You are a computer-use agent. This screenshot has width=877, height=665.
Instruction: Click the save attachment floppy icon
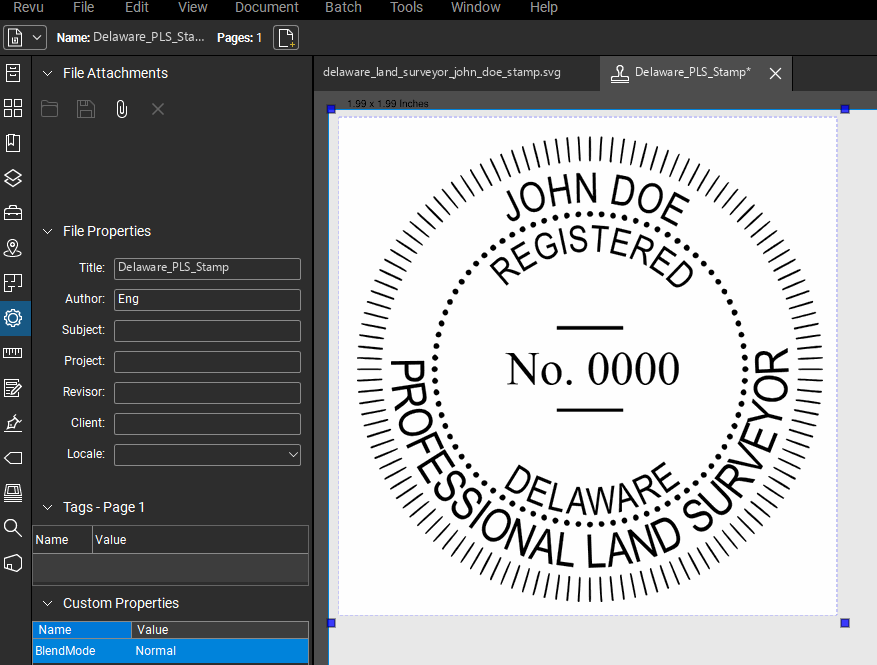pos(86,109)
